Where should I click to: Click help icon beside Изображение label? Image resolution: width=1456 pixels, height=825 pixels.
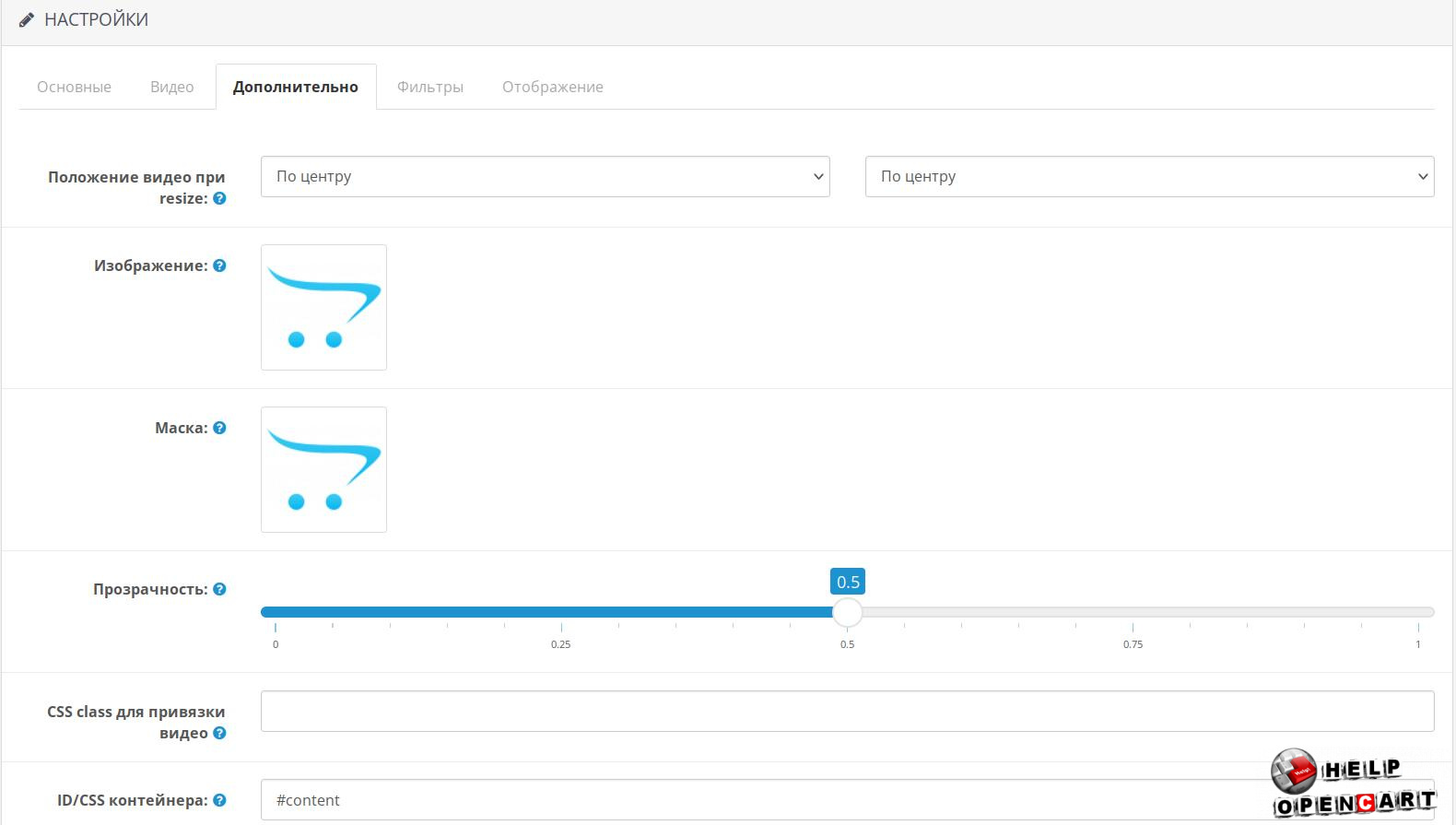(x=219, y=265)
